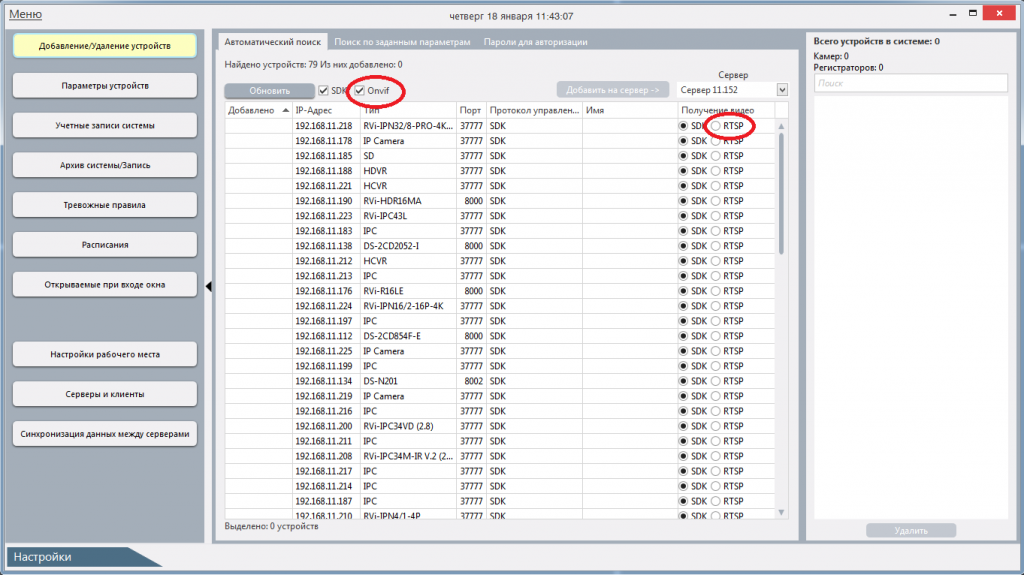Open the Меню menu
The width and height of the screenshot is (1024, 575).
pos(26,15)
